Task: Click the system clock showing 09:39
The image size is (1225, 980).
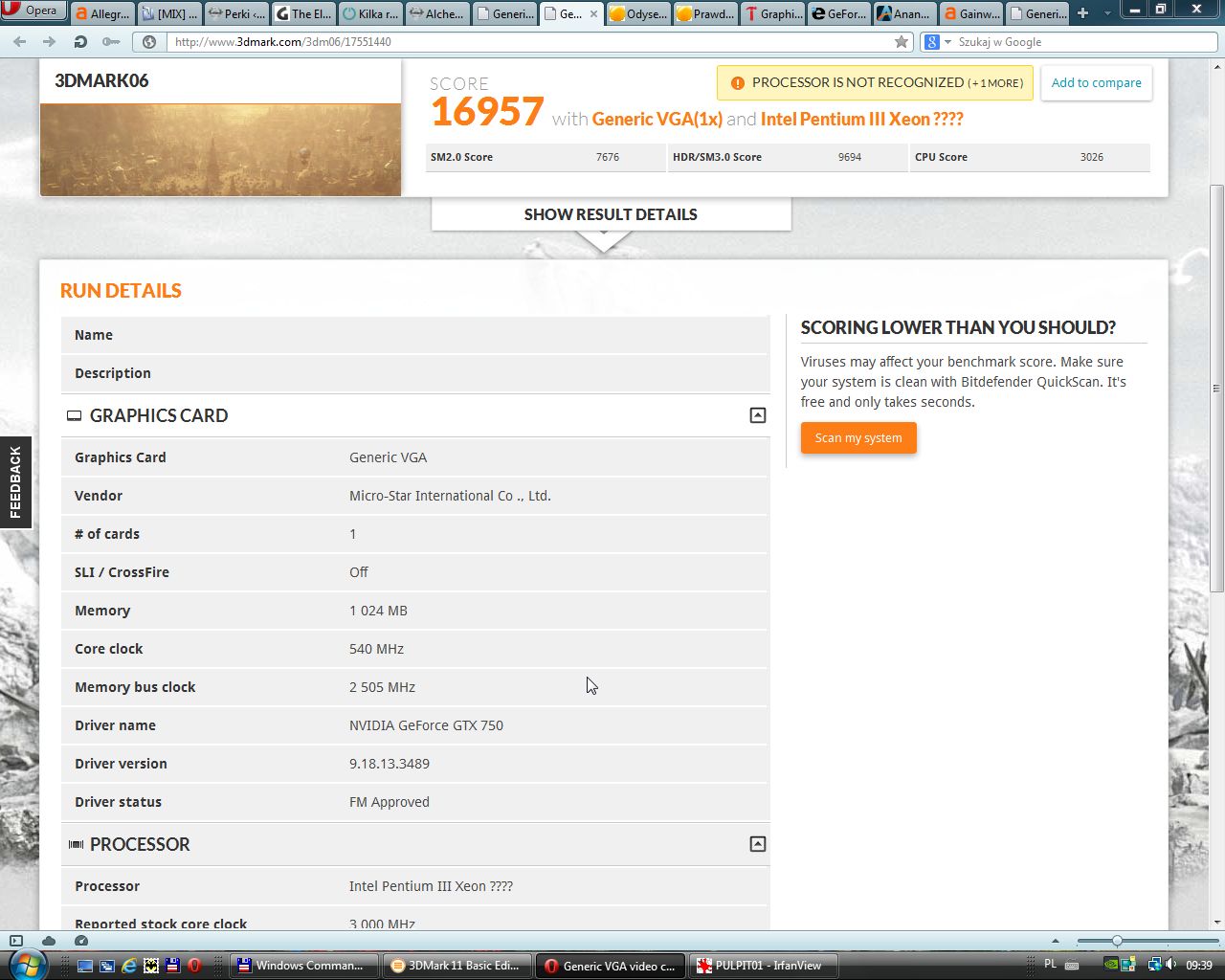Action: (1199, 966)
